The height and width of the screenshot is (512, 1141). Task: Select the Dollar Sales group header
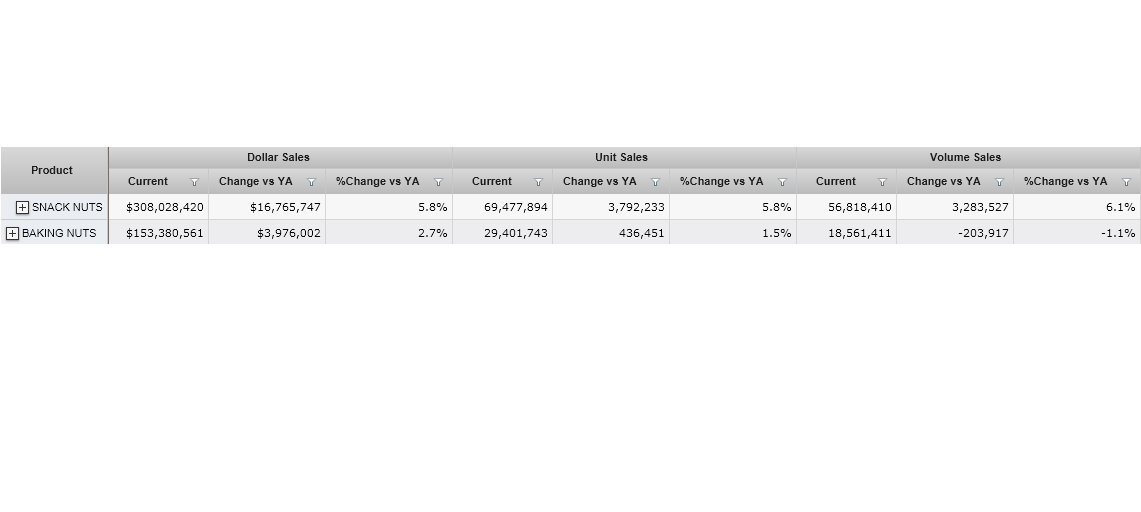tap(278, 157)
